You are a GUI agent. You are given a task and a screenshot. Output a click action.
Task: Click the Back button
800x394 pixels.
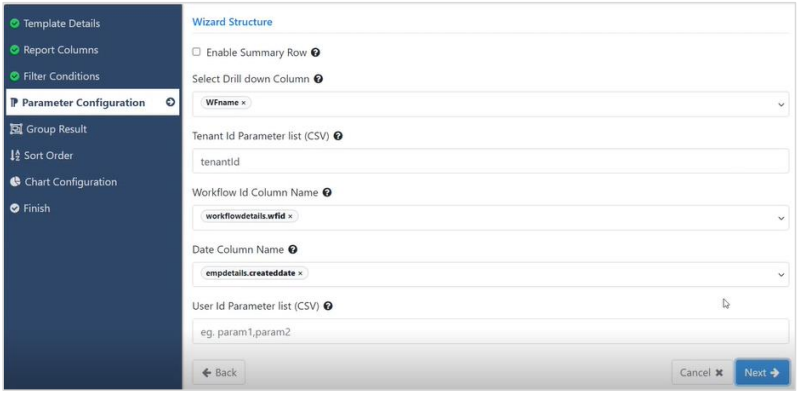point(219,373)
